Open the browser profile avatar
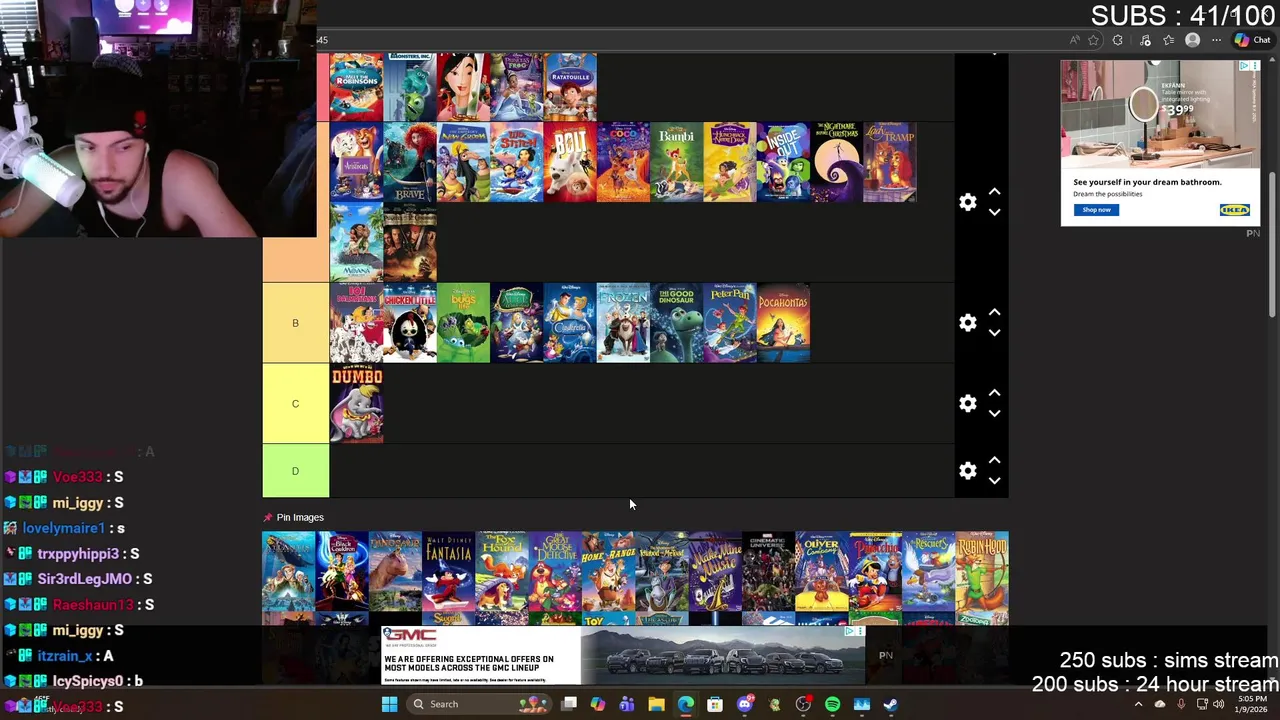Screen dimensions: 1280x720 tap(1192, 40)
